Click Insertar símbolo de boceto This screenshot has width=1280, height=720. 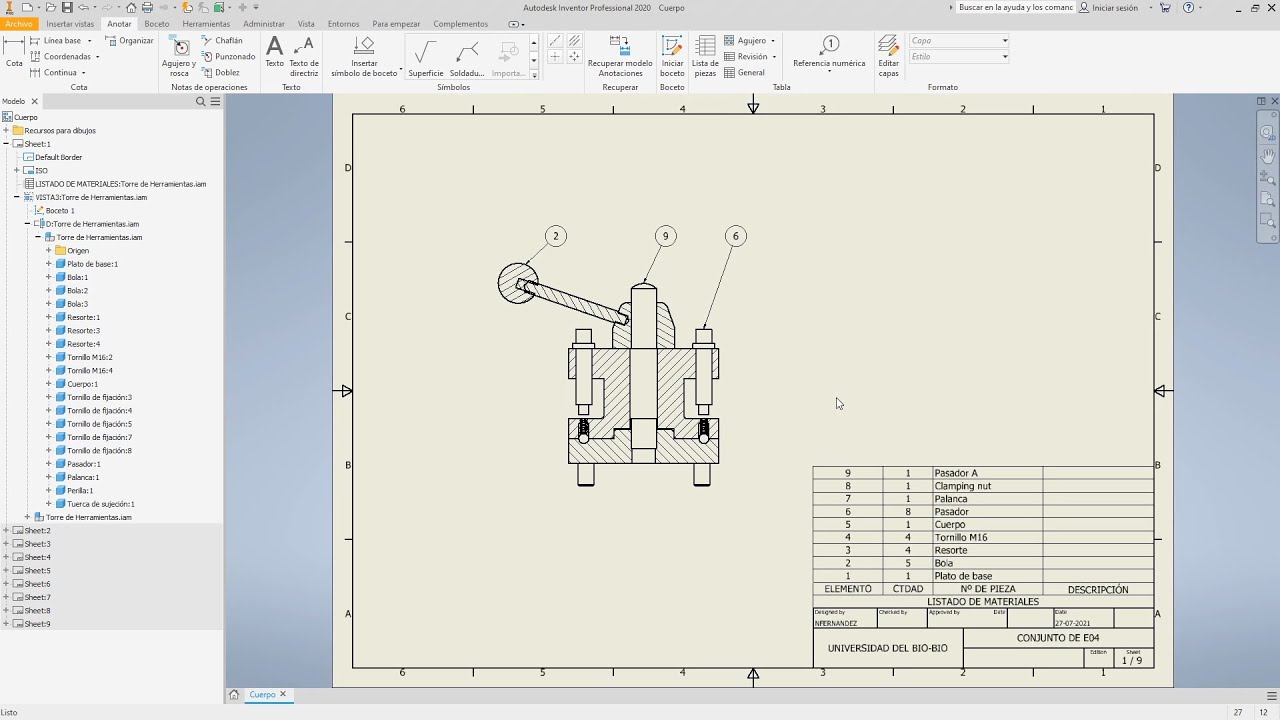click(365, 57)
